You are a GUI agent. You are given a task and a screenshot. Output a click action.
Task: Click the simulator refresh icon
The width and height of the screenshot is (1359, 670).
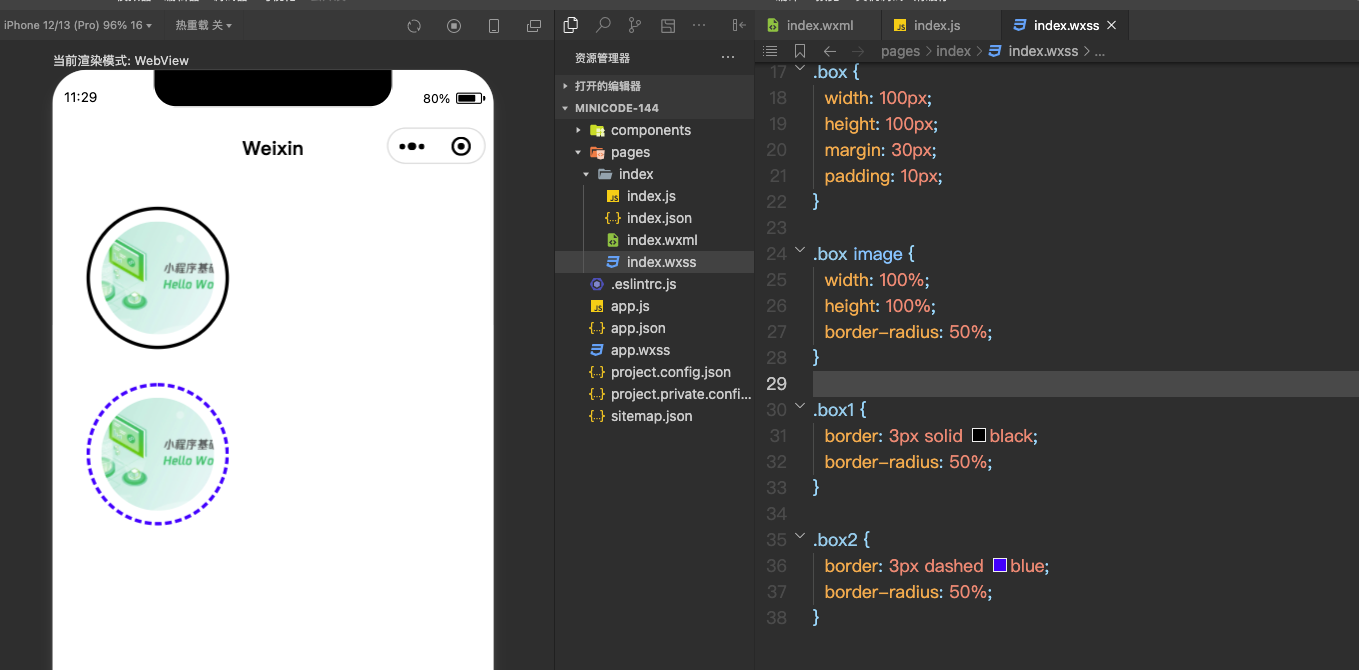coord(414,26)
